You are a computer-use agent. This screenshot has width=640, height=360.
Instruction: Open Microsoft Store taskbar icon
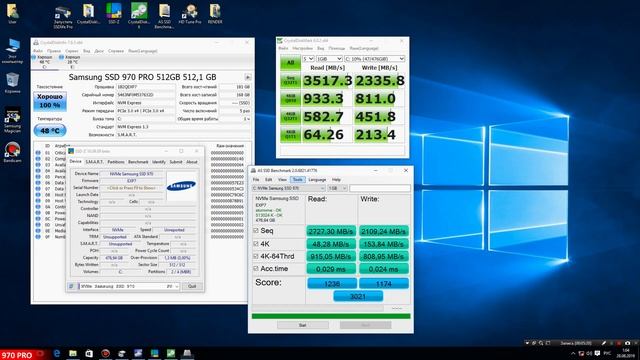[89, 353]
